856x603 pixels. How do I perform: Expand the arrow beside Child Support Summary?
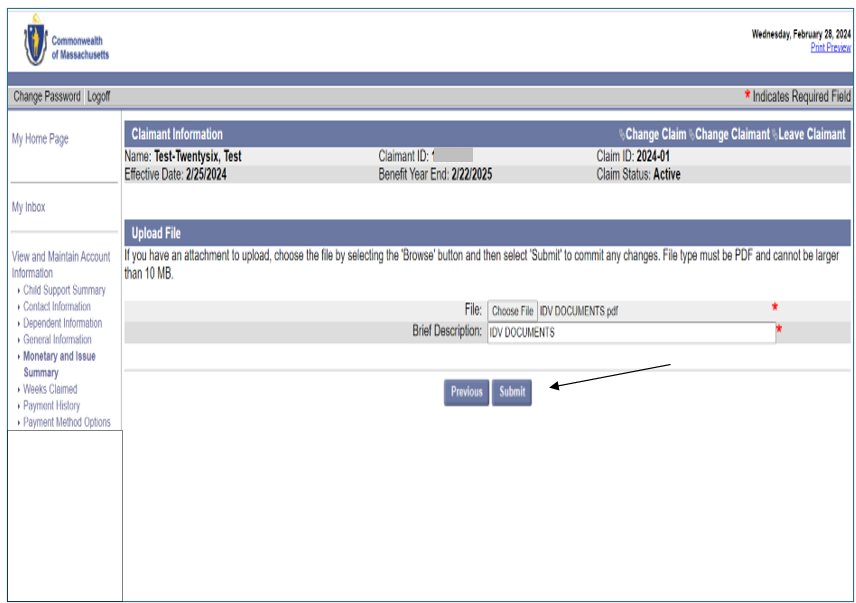coord(17,289)
